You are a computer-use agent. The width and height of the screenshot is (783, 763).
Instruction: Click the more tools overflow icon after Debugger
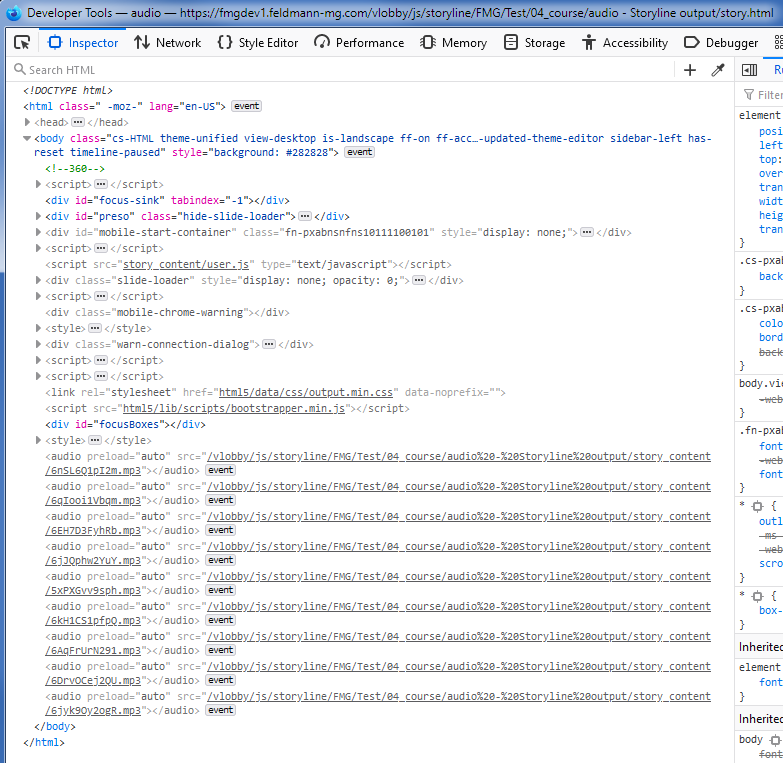[x=778, y=43]
